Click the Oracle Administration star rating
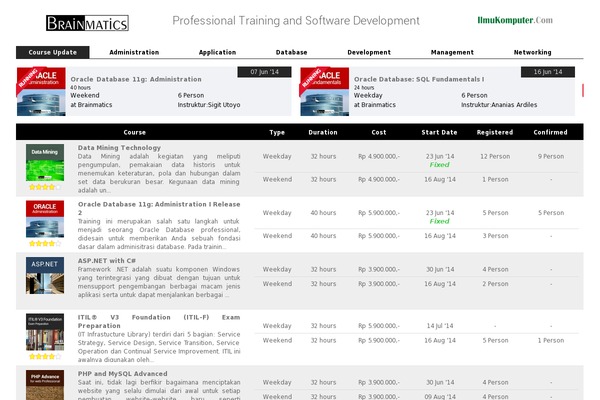 pos(45,243)
